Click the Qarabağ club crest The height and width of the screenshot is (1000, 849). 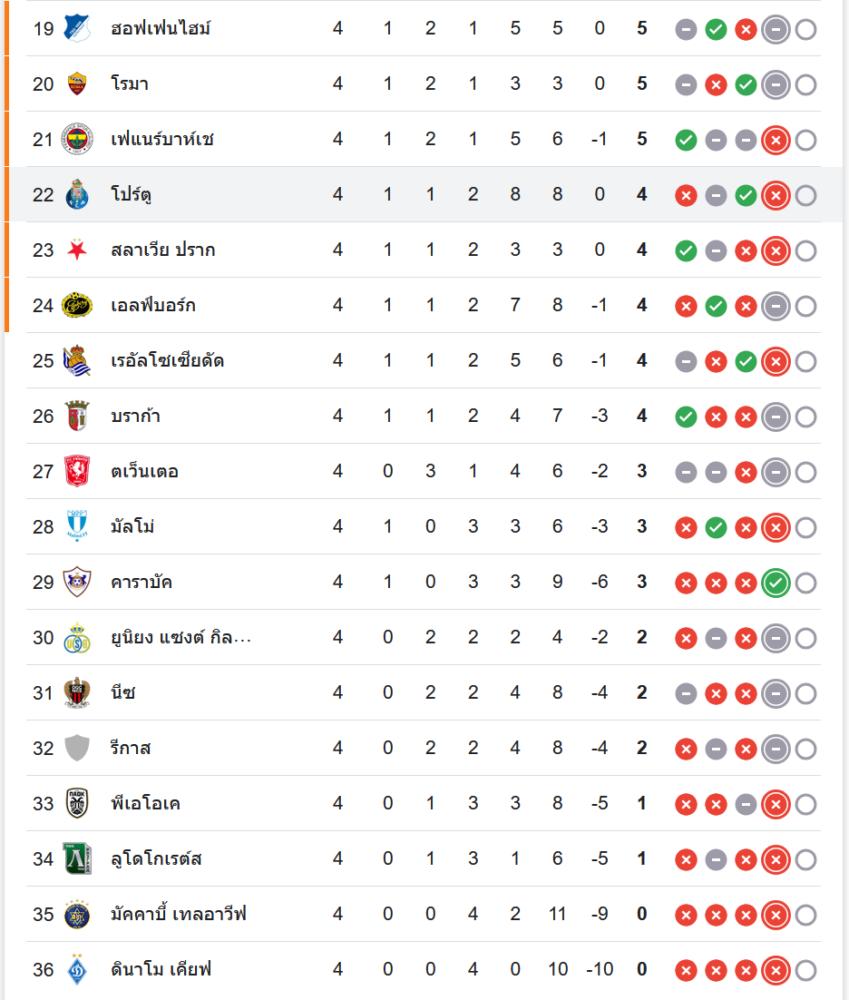[76, 582]
